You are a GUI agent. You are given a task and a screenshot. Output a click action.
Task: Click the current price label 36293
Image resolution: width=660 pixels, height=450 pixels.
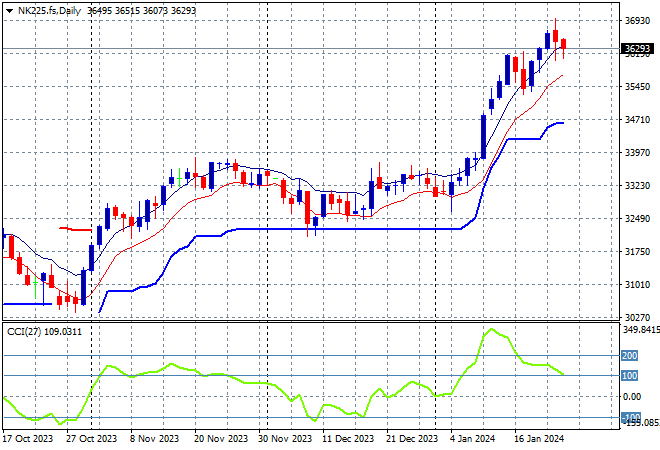pos(637,49)
